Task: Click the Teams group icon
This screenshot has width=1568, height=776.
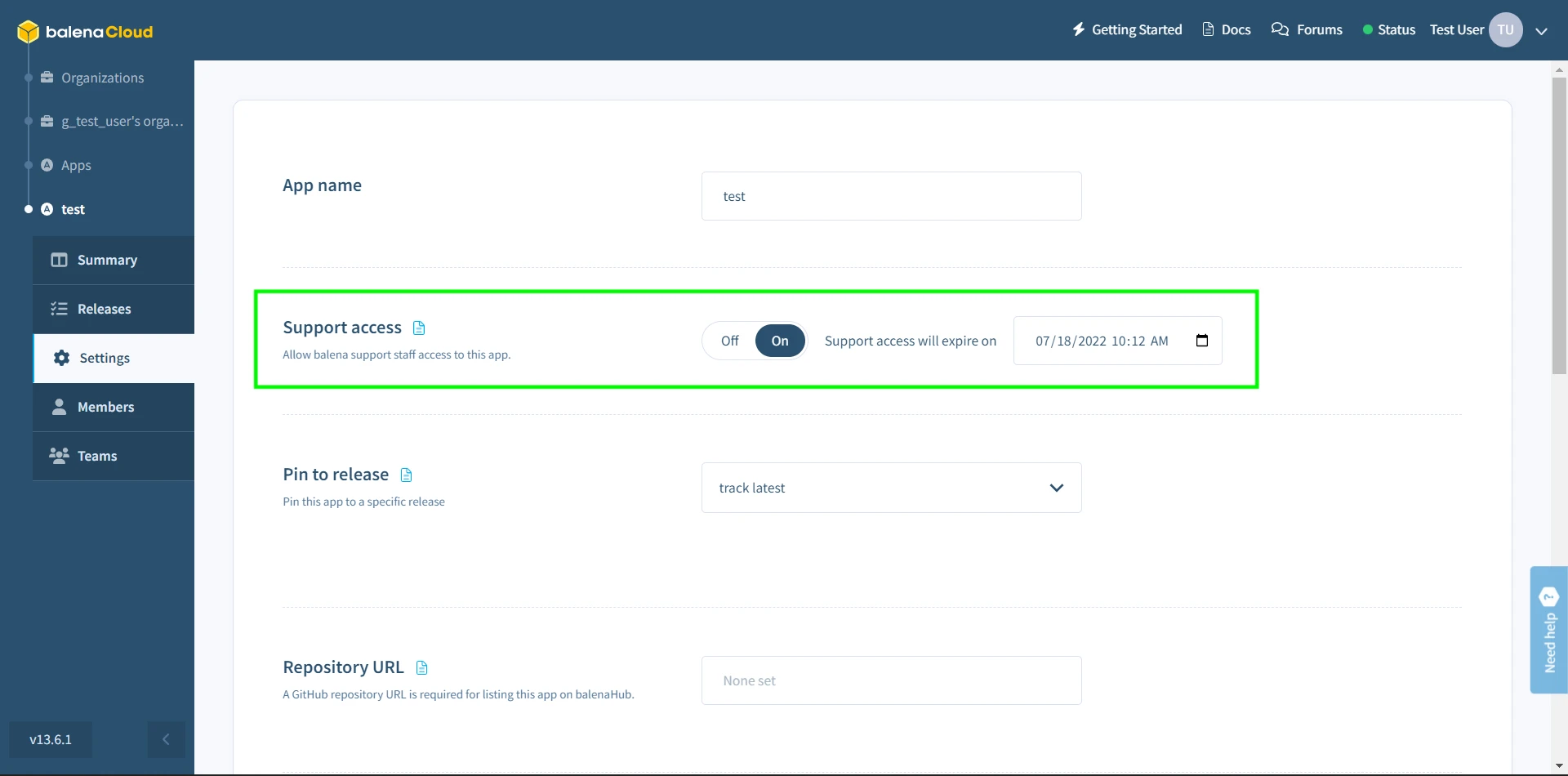Action: (x=58, y=456)
